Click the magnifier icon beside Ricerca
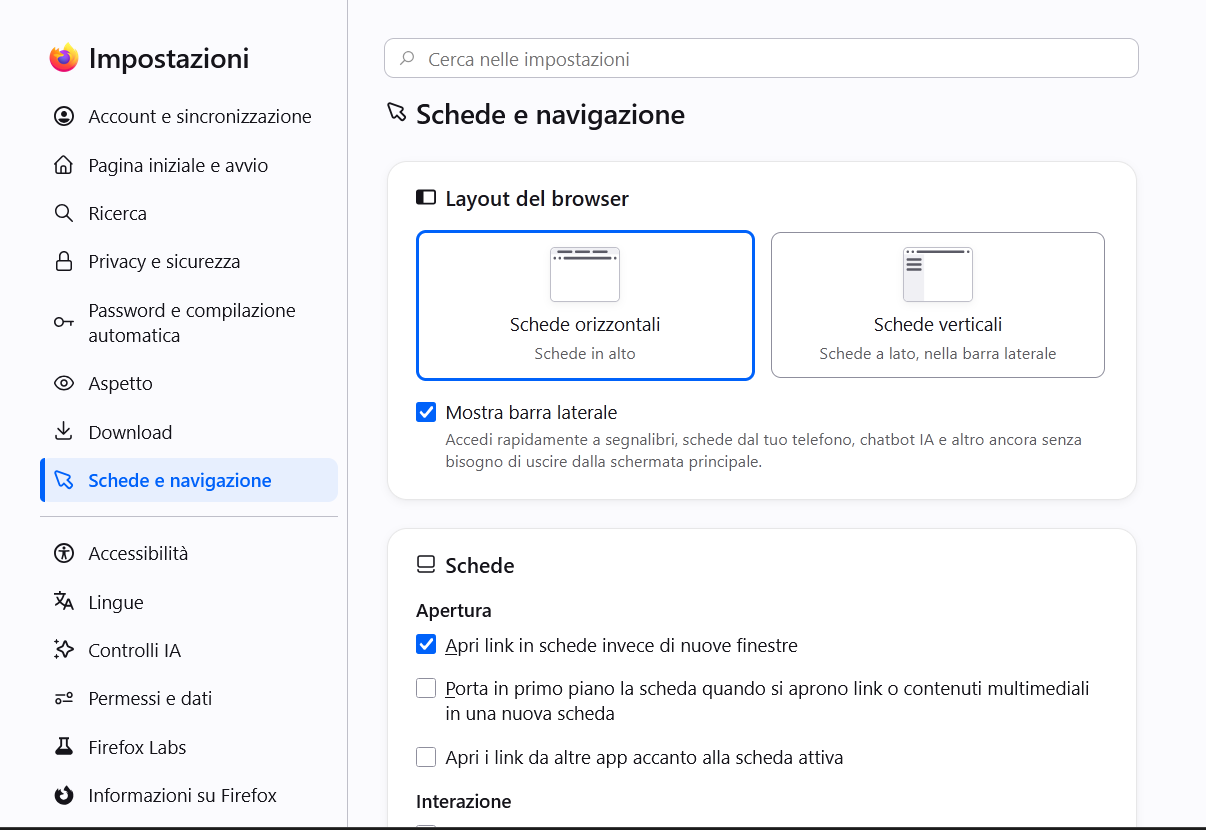The height and width of the screenshot is (830, 1206). tap(64, 213)
